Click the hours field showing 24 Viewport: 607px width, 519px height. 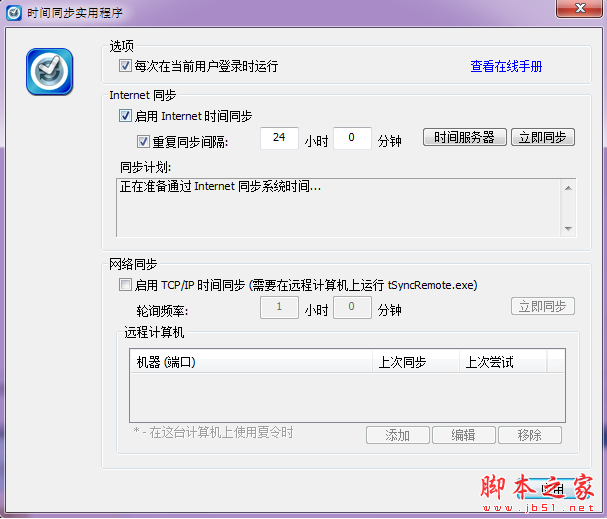279,138
